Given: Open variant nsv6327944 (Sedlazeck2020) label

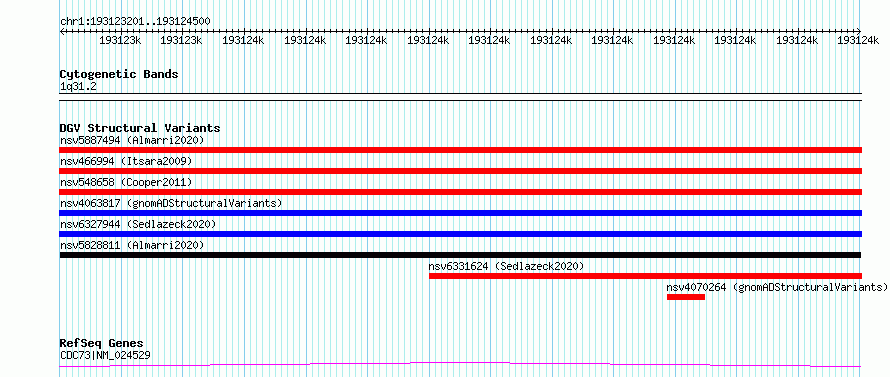Looking at the screenshot, I should (x=138, y=224).
